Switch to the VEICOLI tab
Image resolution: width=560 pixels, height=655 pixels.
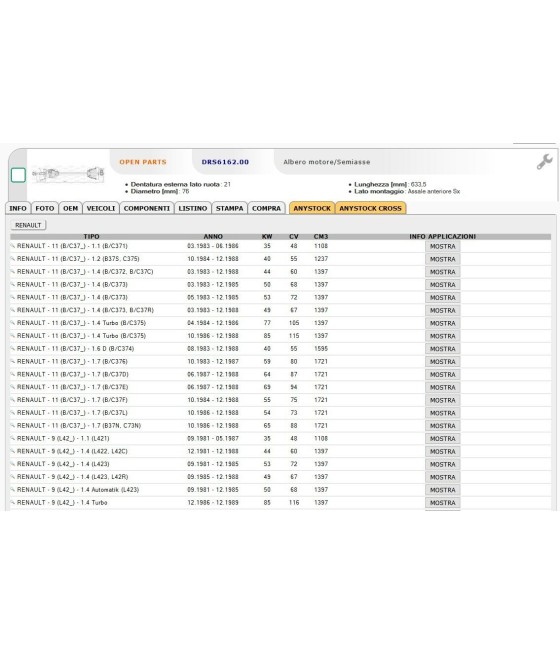point(101,208)
